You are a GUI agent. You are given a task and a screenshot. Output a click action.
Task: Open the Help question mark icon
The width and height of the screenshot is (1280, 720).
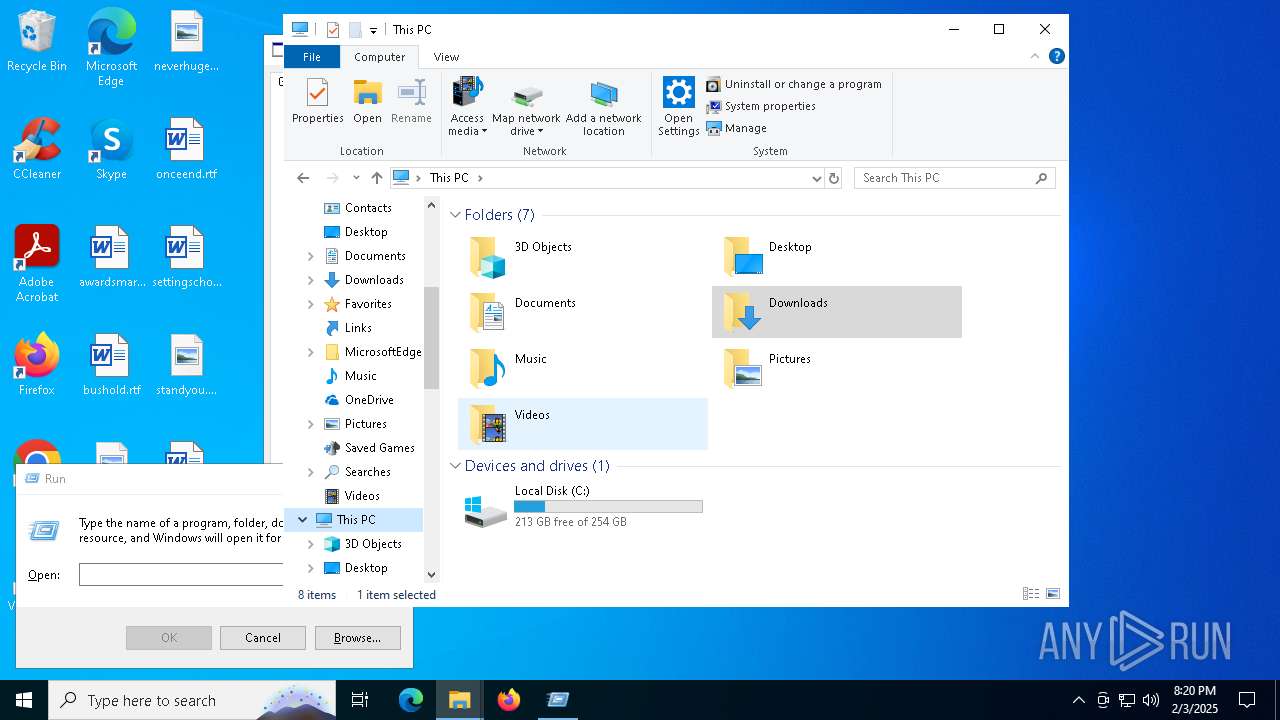click(x=1056, y=57)
